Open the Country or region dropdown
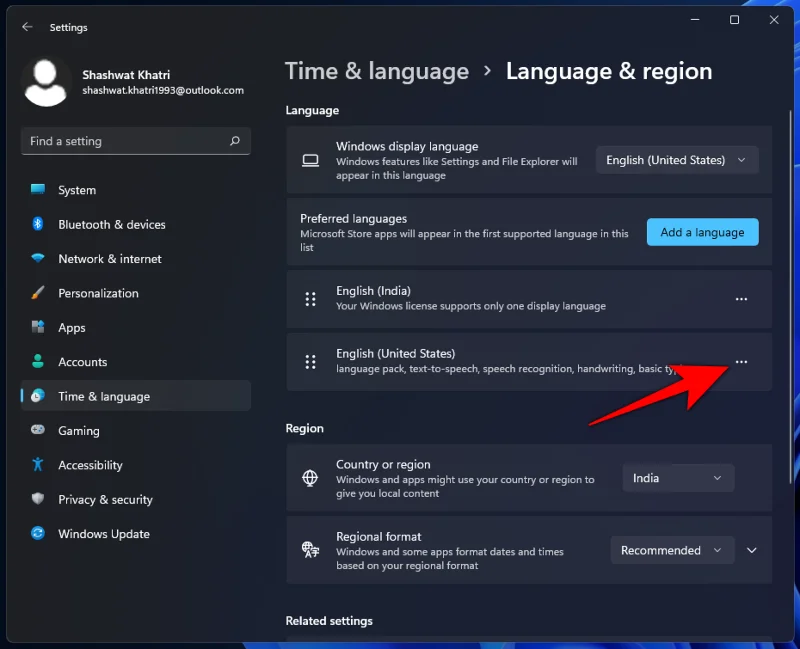Viewport: 800px width, 649px height. [x=678, y=478]
